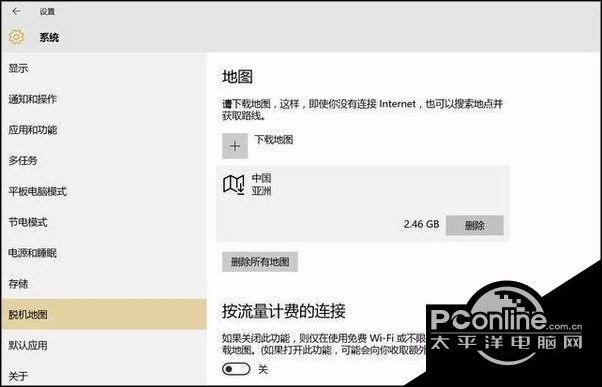This screenshot has height=387, width=602.
Task: Click the 系统 header title
Action: point(49,38)
